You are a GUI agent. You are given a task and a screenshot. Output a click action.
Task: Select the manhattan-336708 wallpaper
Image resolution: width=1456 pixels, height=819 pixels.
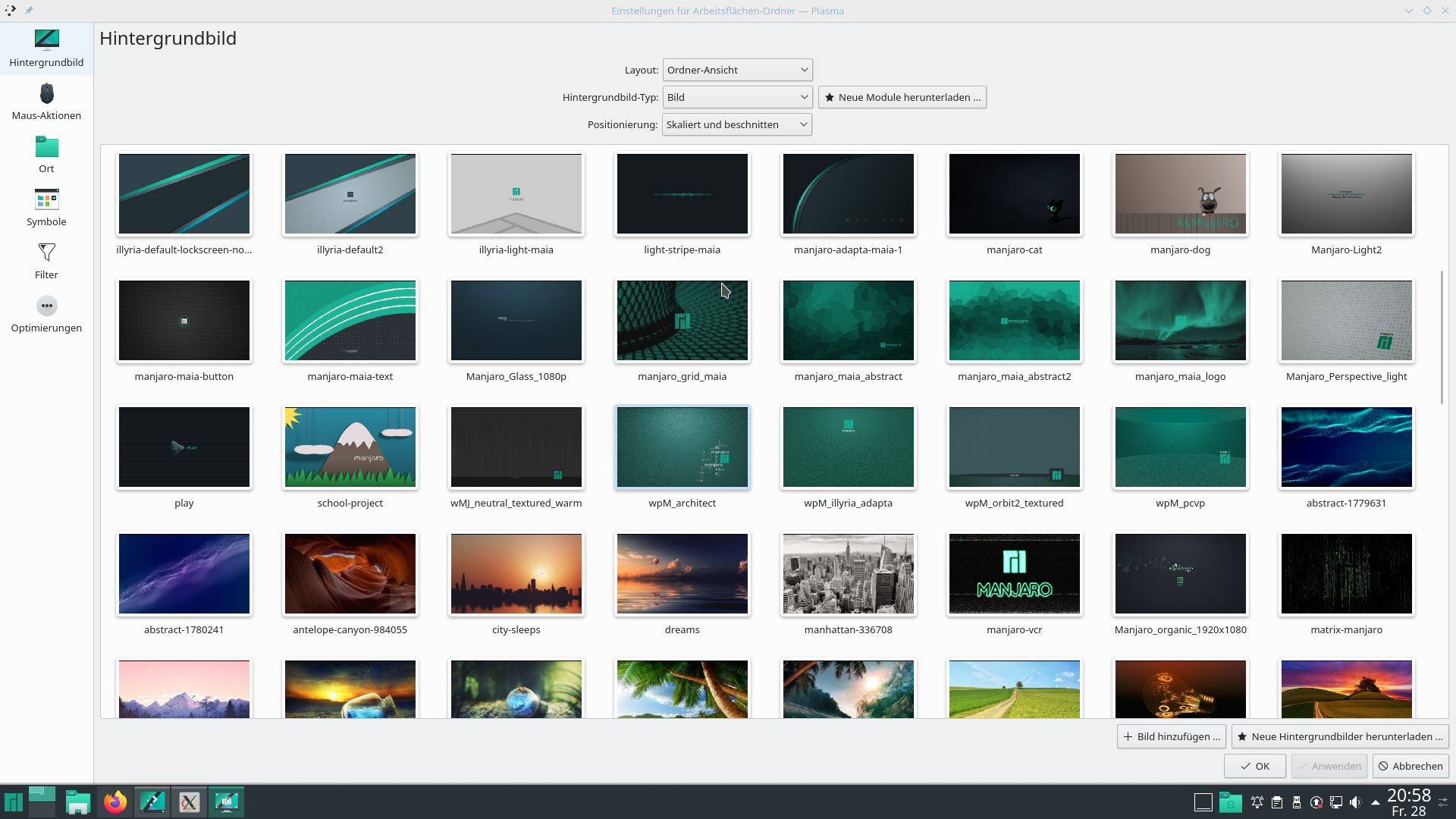tap(849, 574)
